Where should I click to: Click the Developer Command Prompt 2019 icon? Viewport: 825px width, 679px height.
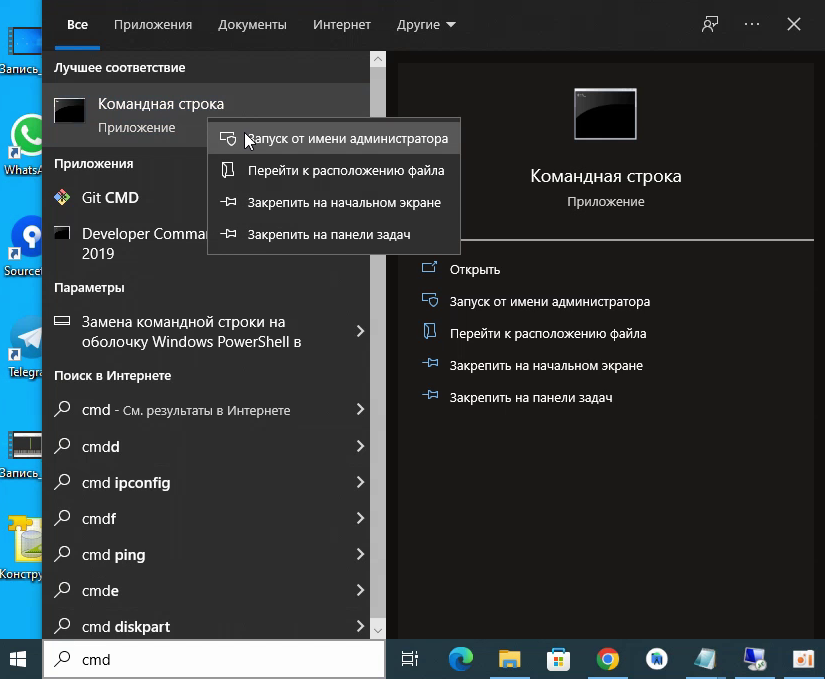62,232
